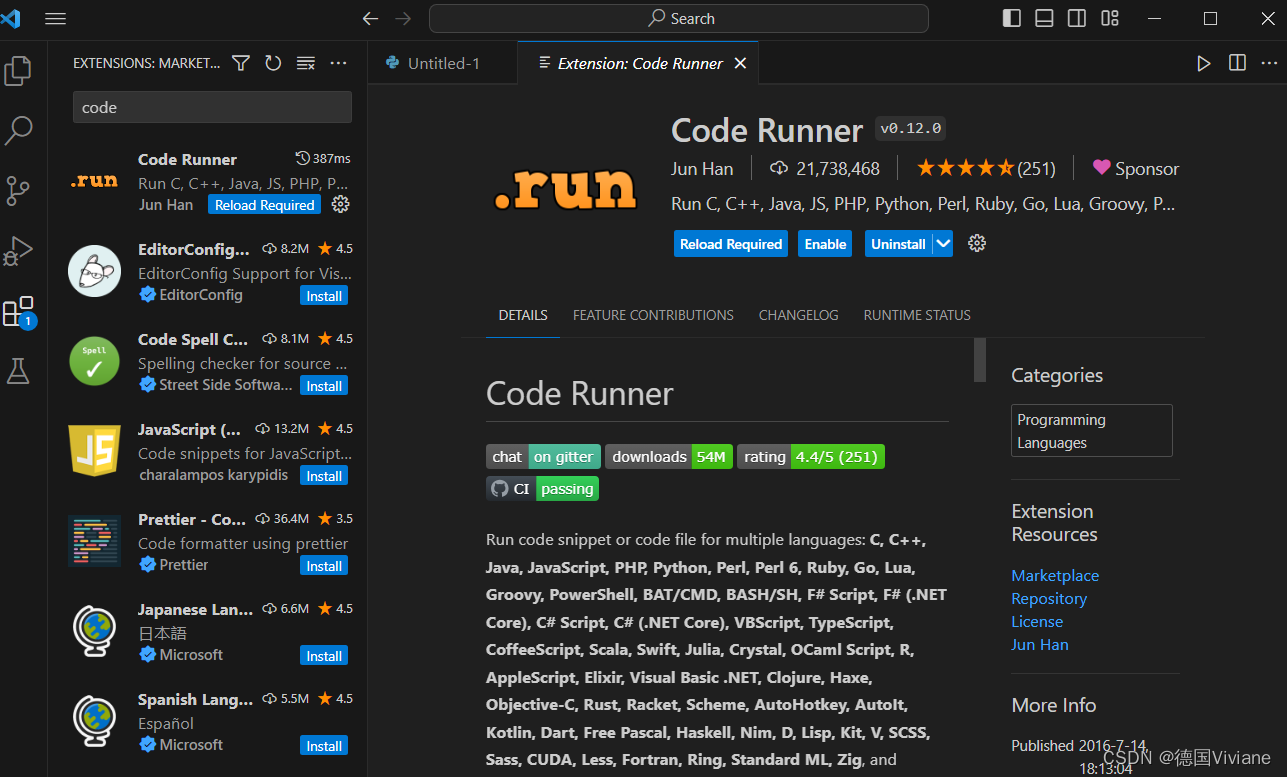Clear extensions search results
1287x777 pixels.
pos(306,63)
